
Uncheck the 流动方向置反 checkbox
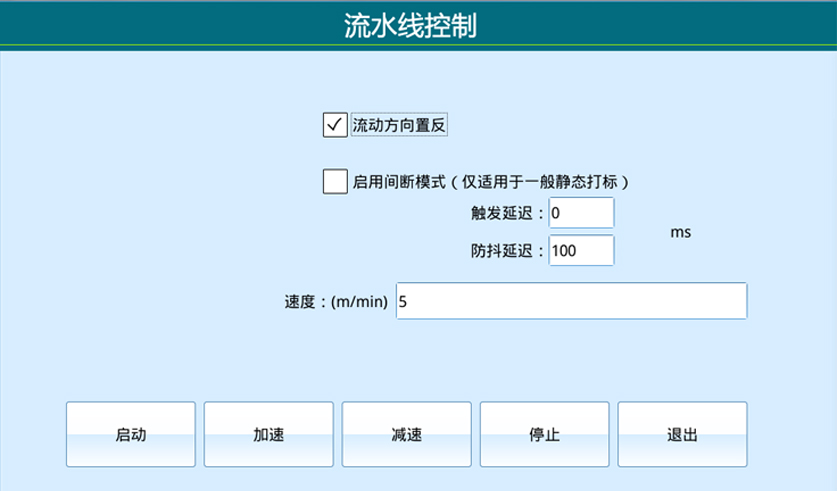tap(334, 125)
